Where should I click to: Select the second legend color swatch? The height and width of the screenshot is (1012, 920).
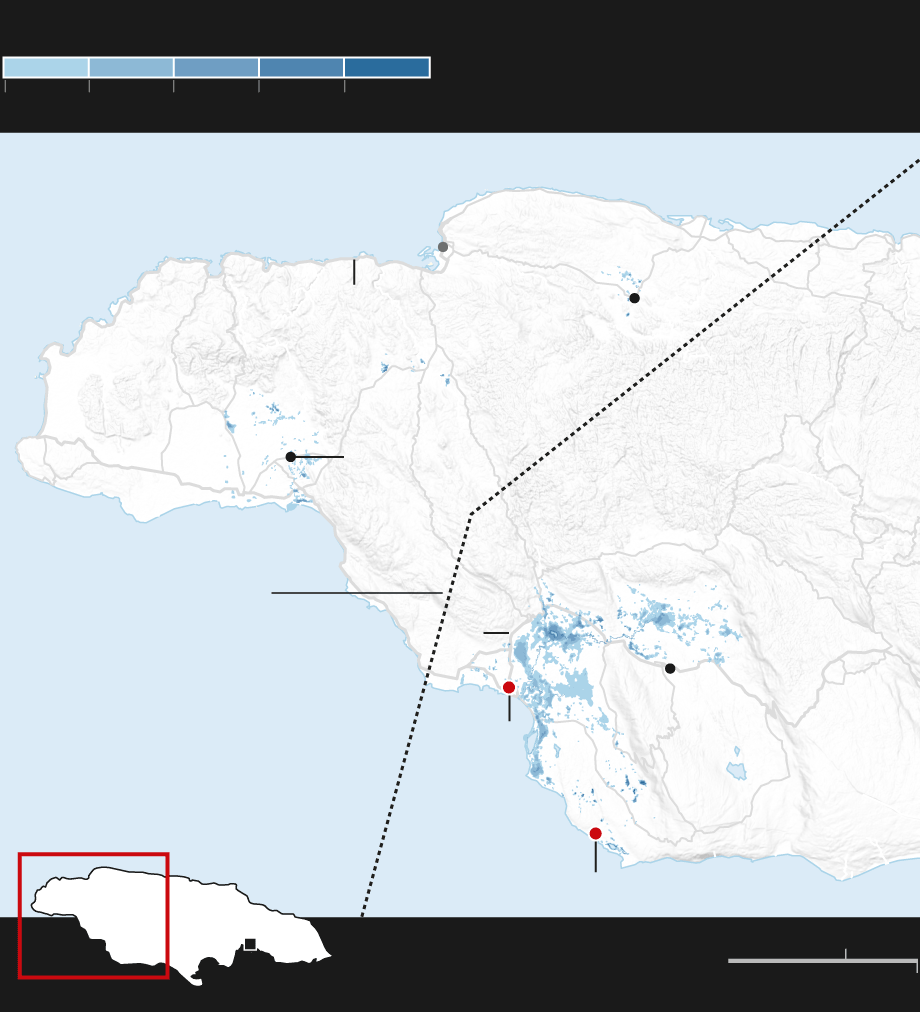(131, 68)
